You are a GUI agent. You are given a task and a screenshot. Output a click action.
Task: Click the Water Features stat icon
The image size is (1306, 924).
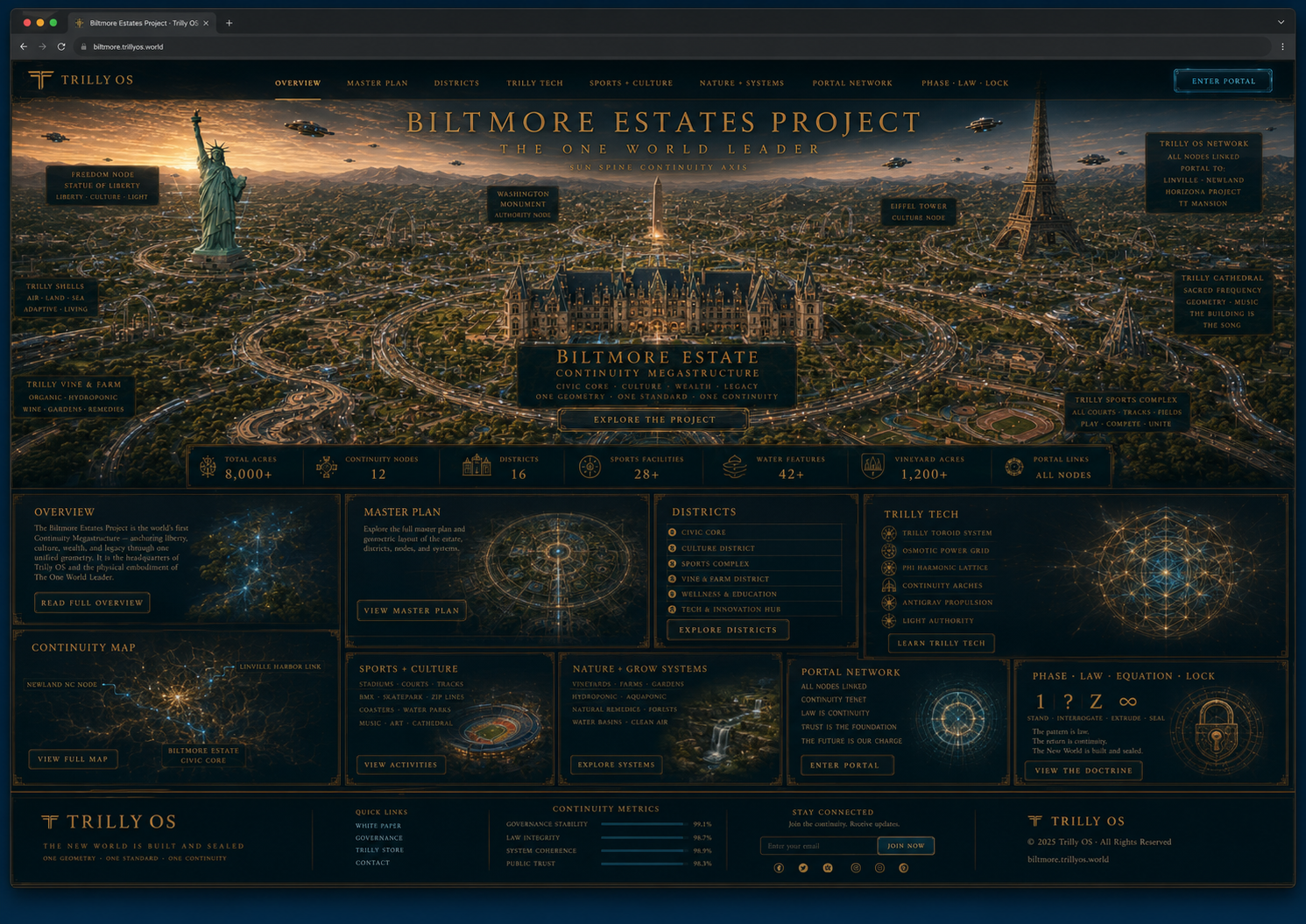click(735, 467)
